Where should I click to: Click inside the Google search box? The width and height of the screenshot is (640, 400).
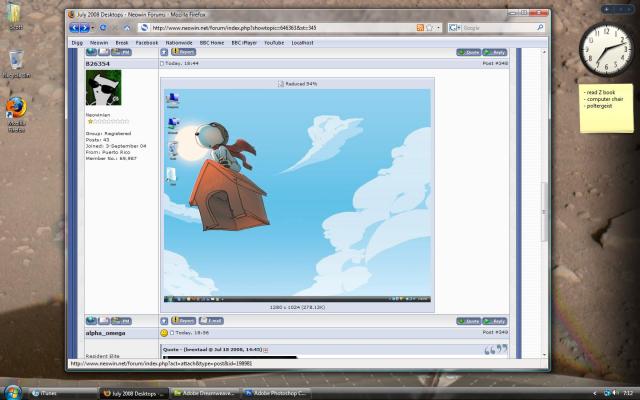[498, 28]
